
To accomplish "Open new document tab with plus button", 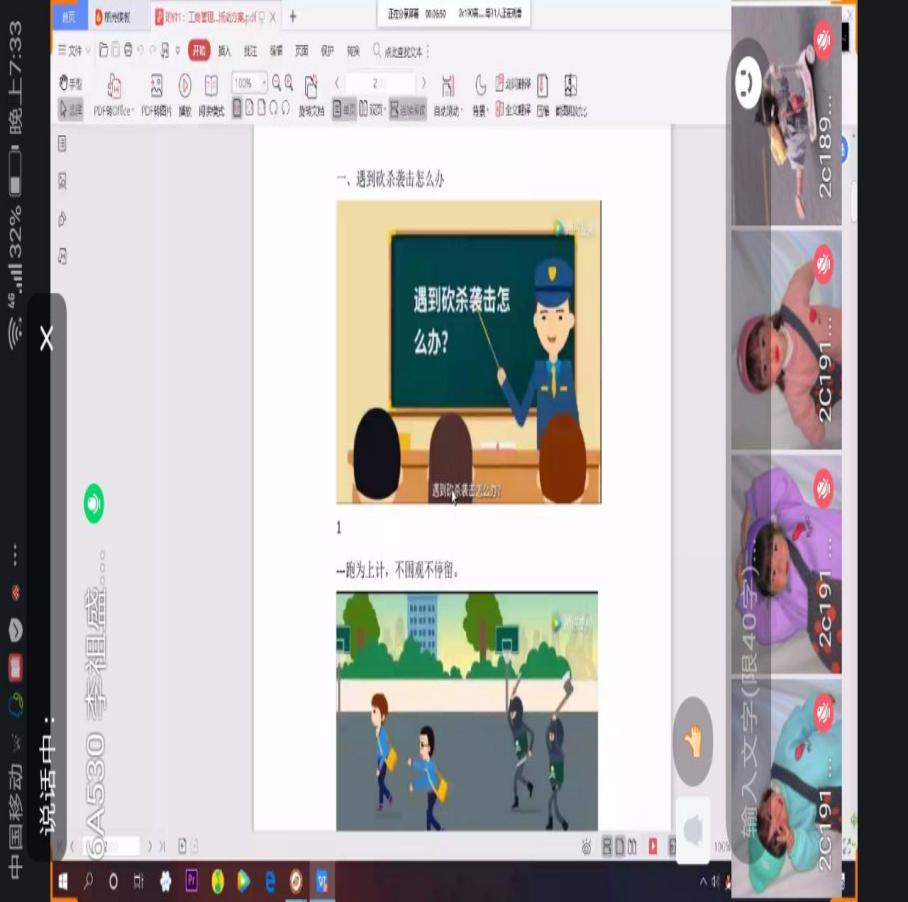I will pos(293,17).
